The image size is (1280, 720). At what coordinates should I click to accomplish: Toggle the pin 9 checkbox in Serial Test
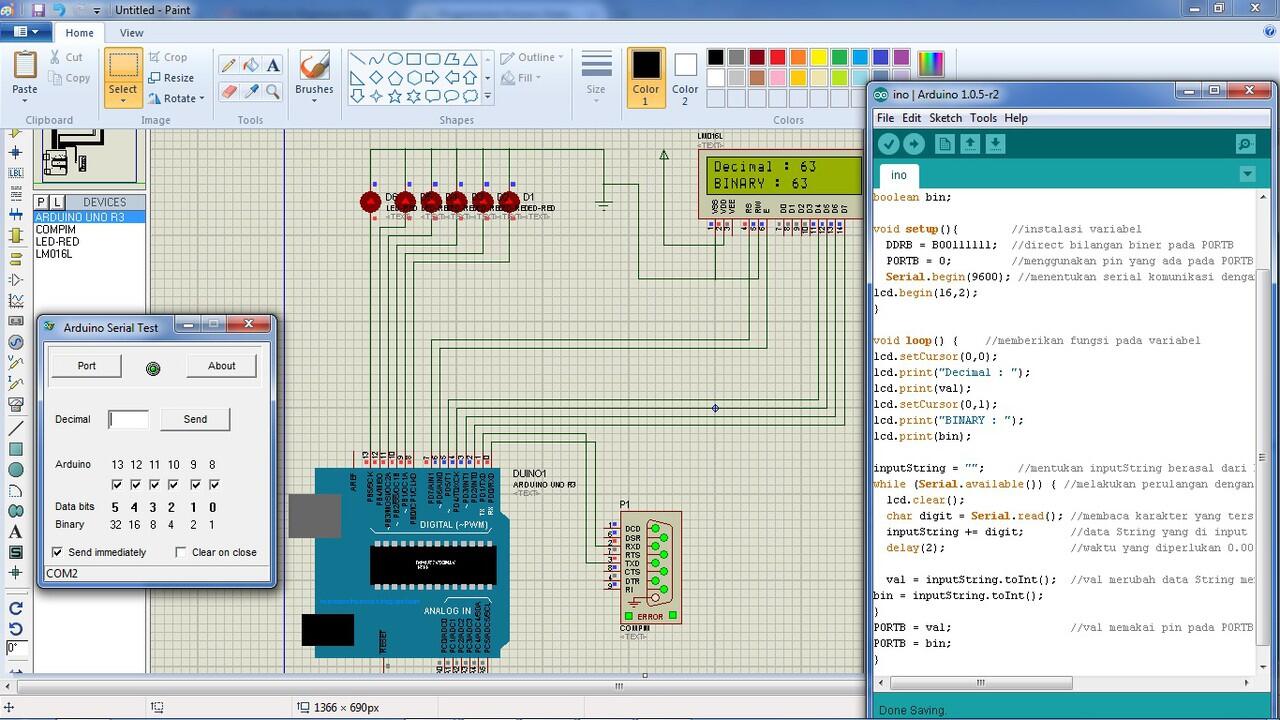point(194,485)
